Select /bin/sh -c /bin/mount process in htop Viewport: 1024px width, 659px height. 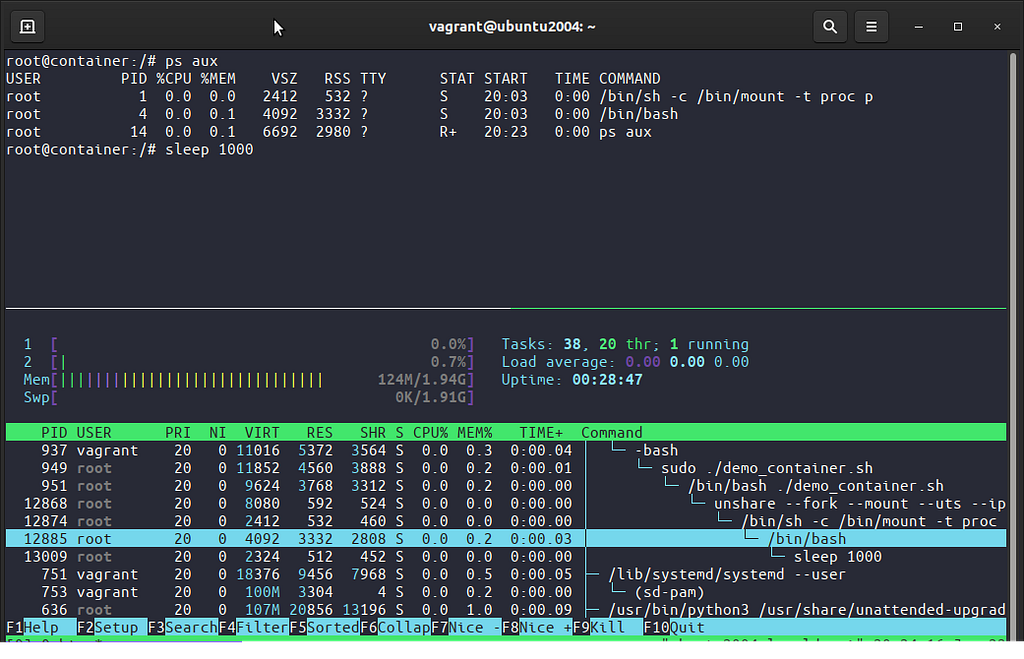pyautogui.click(x=506, y=521)
